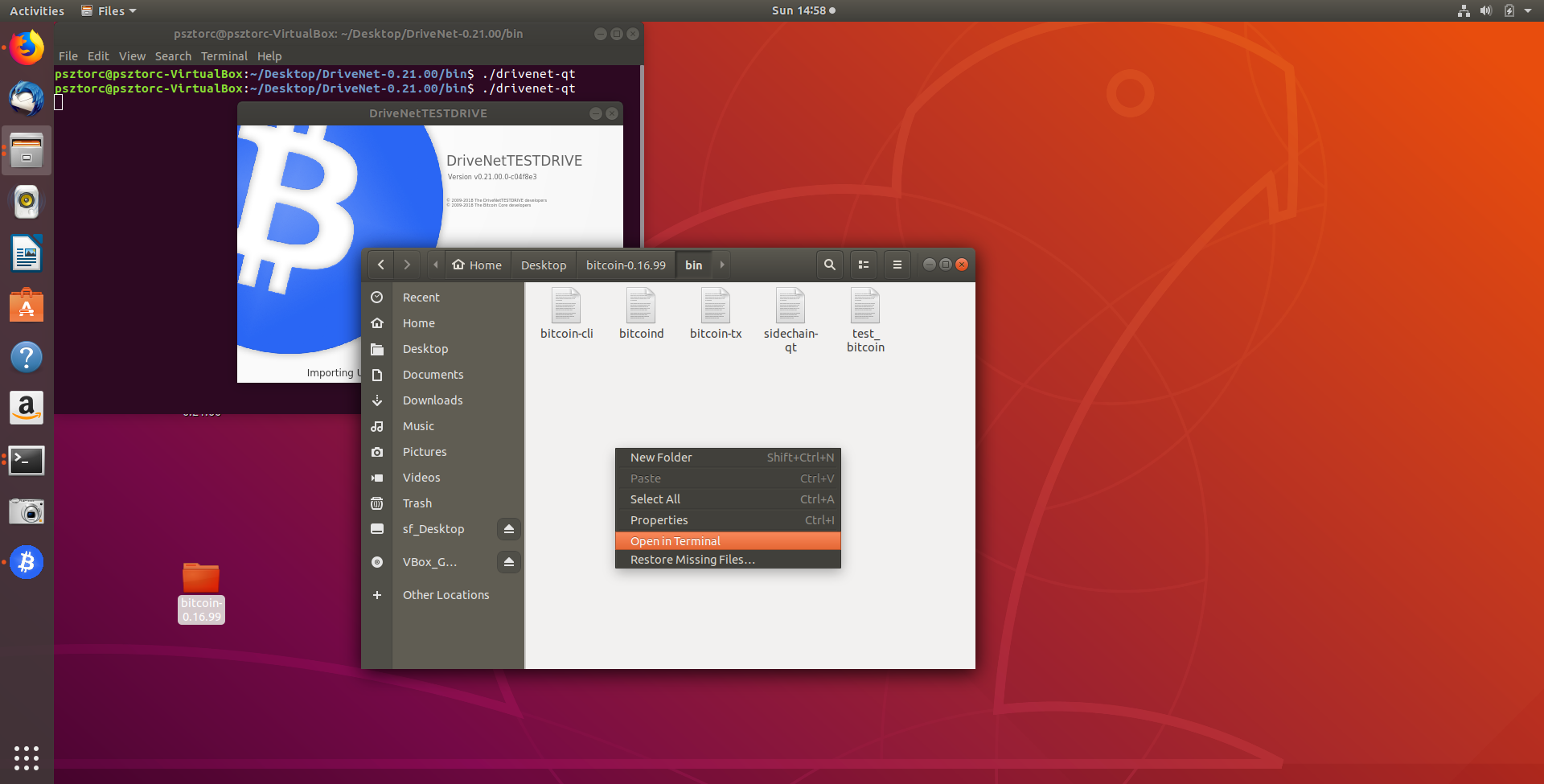Go to bitcoin-0.16.99 path segment

coord(626,265)
